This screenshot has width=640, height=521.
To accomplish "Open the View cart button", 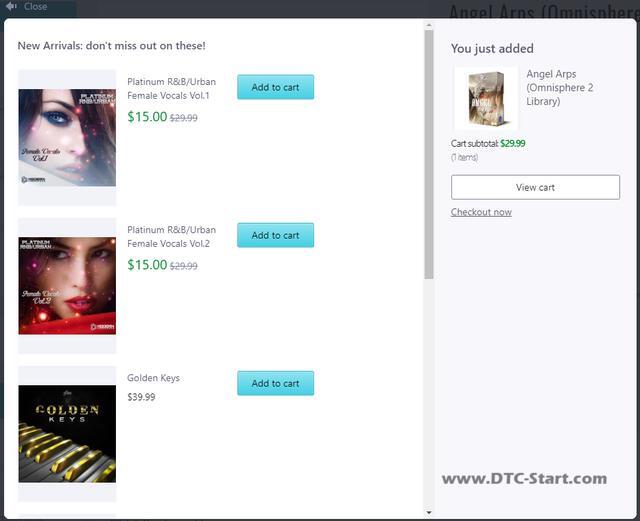I will click(x=535, y=187).
